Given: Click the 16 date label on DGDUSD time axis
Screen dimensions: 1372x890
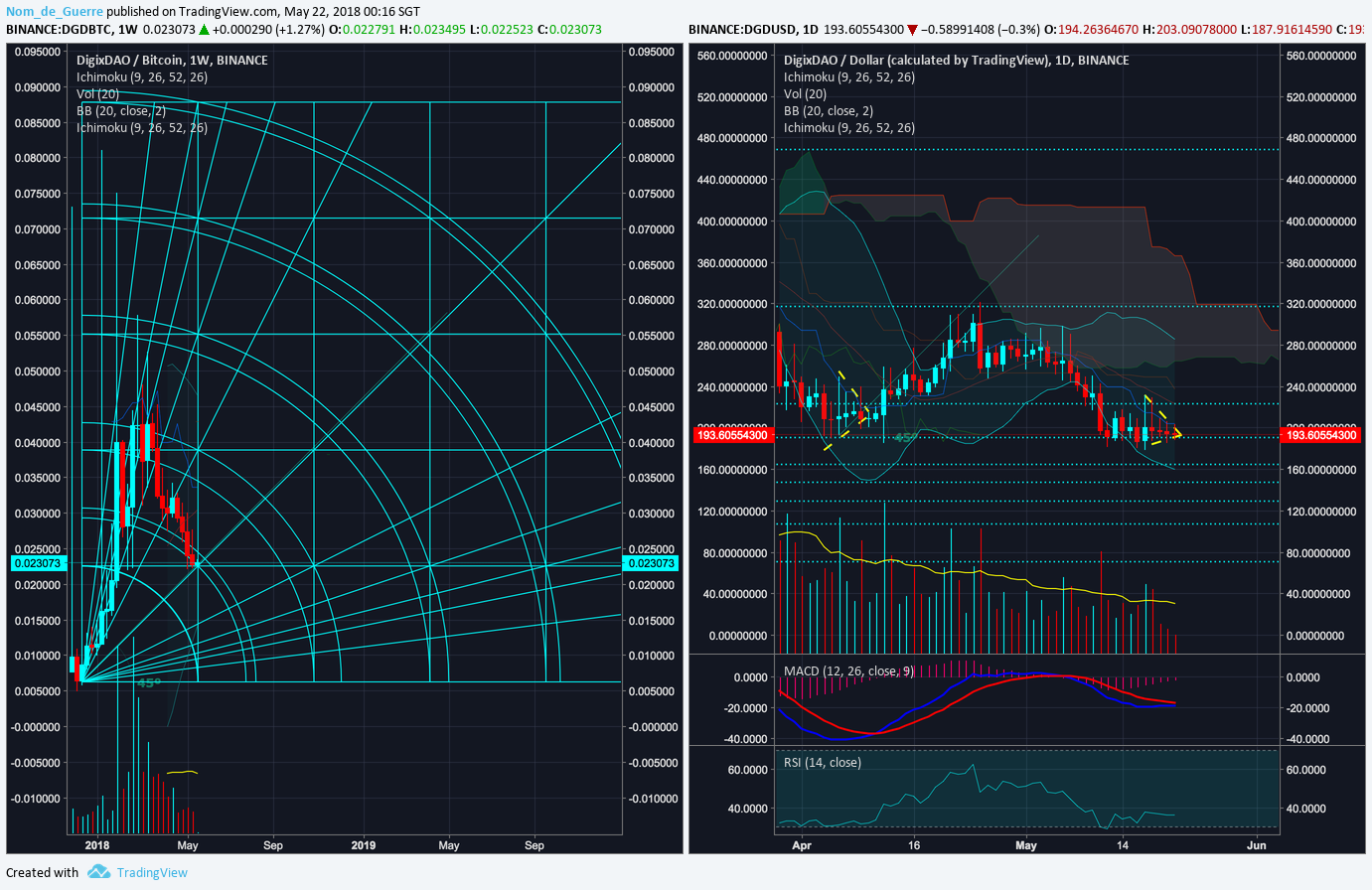Looking at the screenshot, I should [x=914, y=845].
